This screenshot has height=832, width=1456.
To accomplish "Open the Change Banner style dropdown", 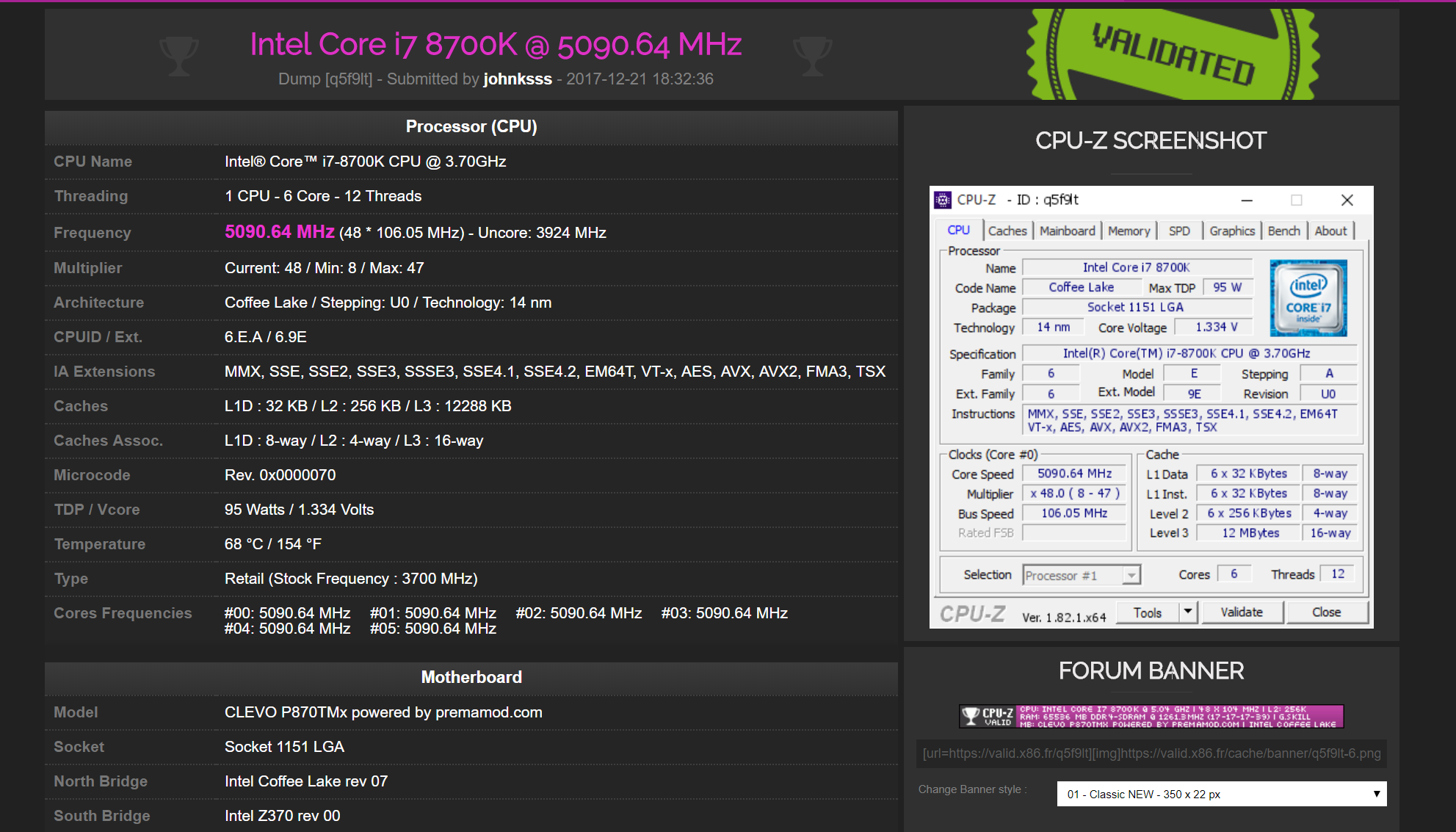I will click(1221, 794).
